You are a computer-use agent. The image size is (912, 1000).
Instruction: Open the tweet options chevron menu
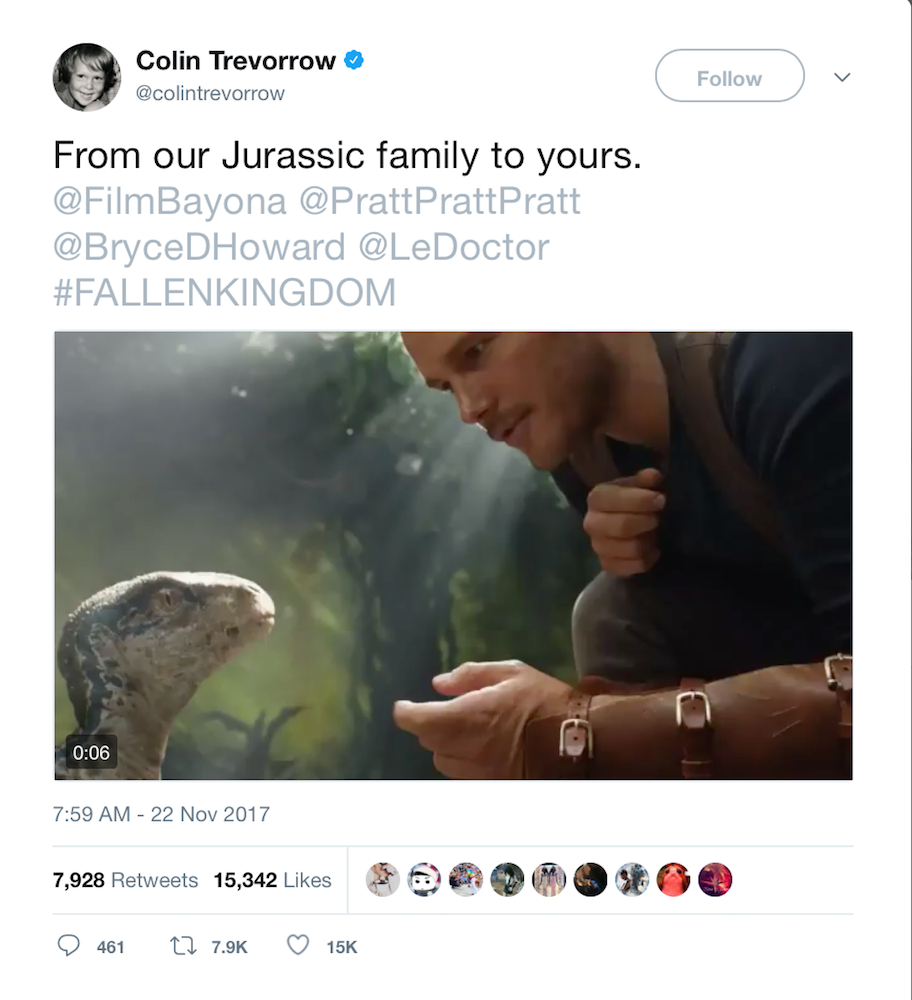pos(842,77)
